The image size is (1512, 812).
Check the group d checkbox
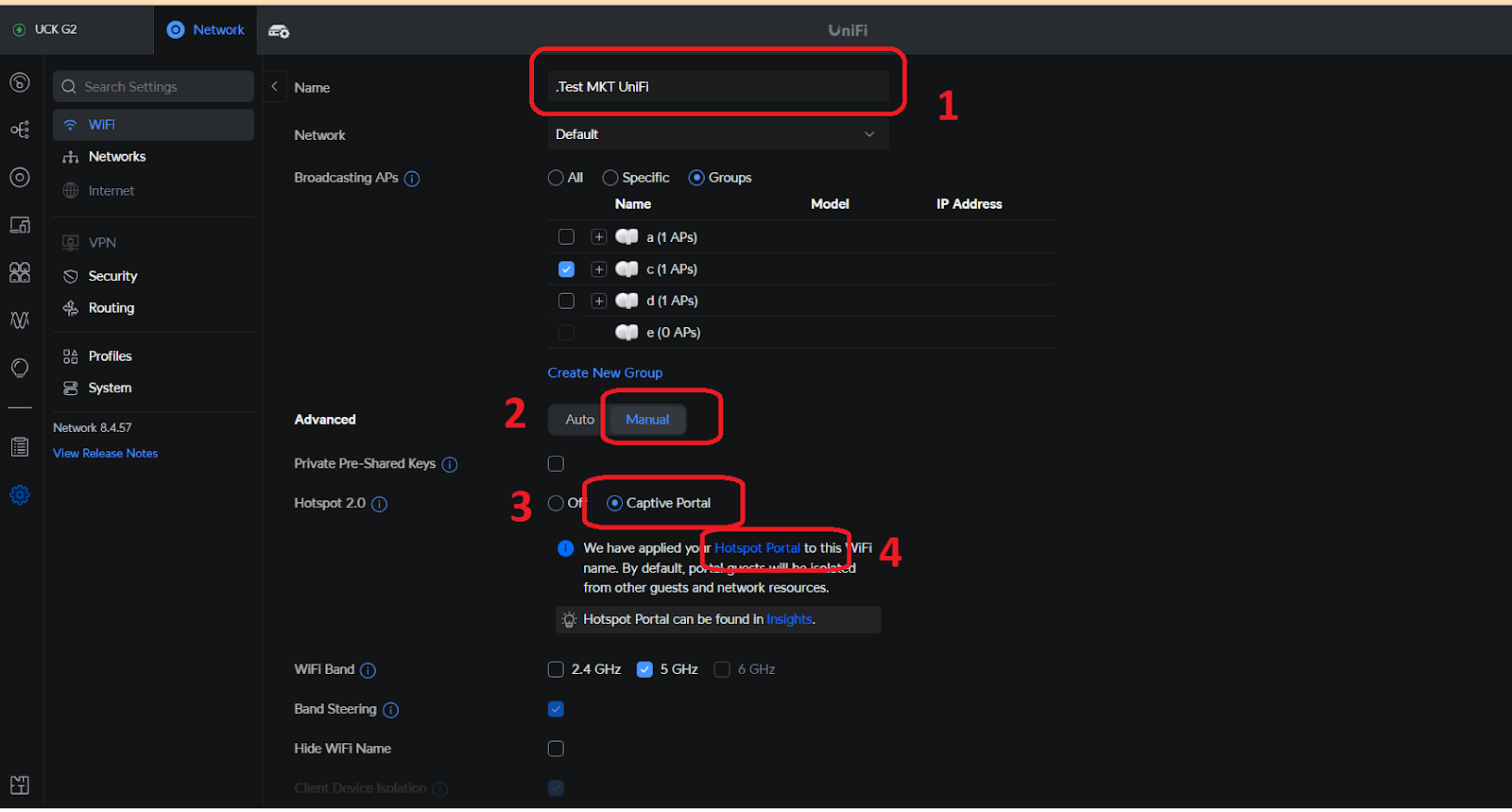click(566, 301)
